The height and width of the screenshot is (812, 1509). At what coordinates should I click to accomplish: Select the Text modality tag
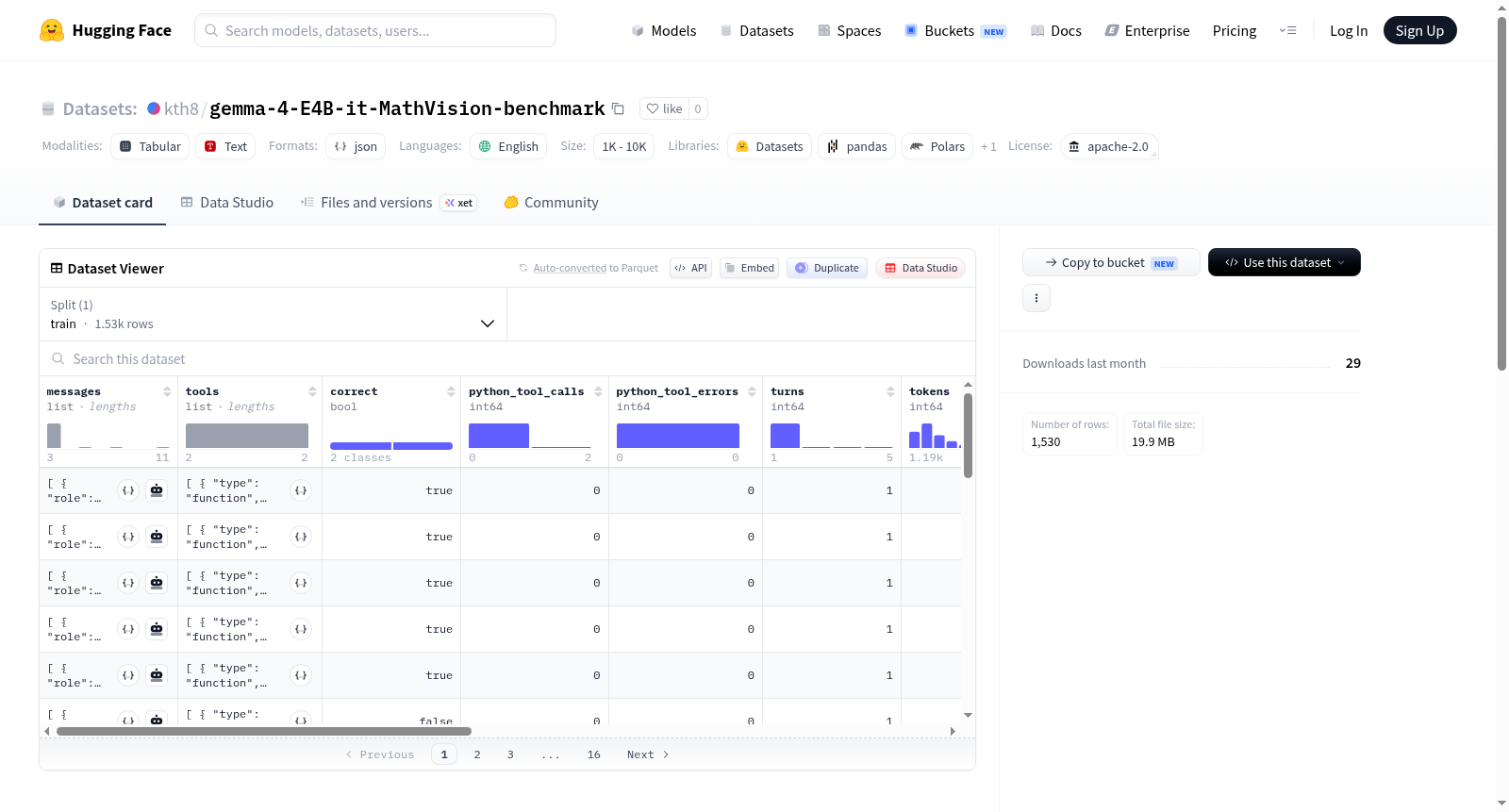click(x=225, y=146)
